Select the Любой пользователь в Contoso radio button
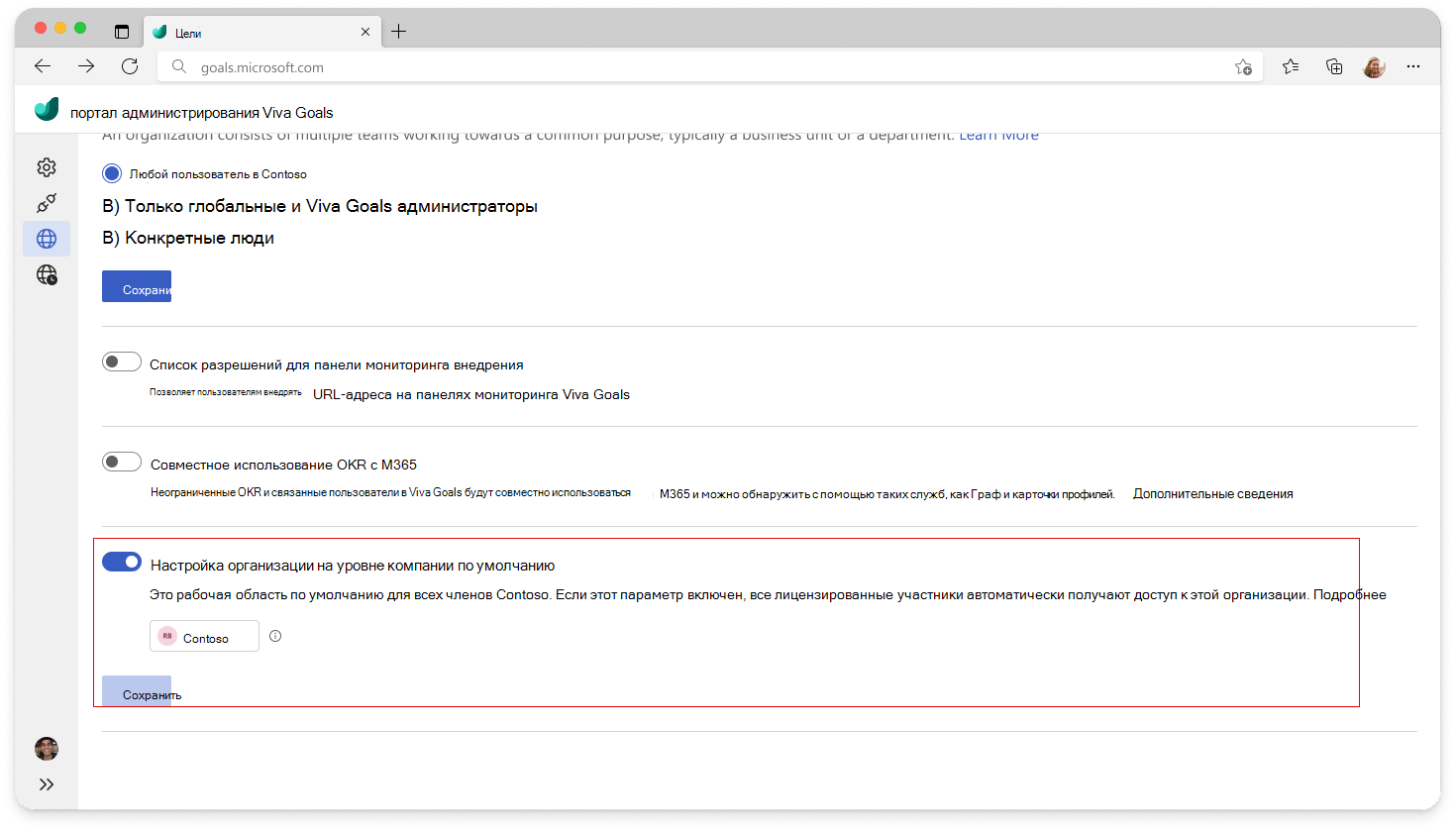Image resolution: width=1456 pixels, height=831 pixels. click(x=112, y=173)
